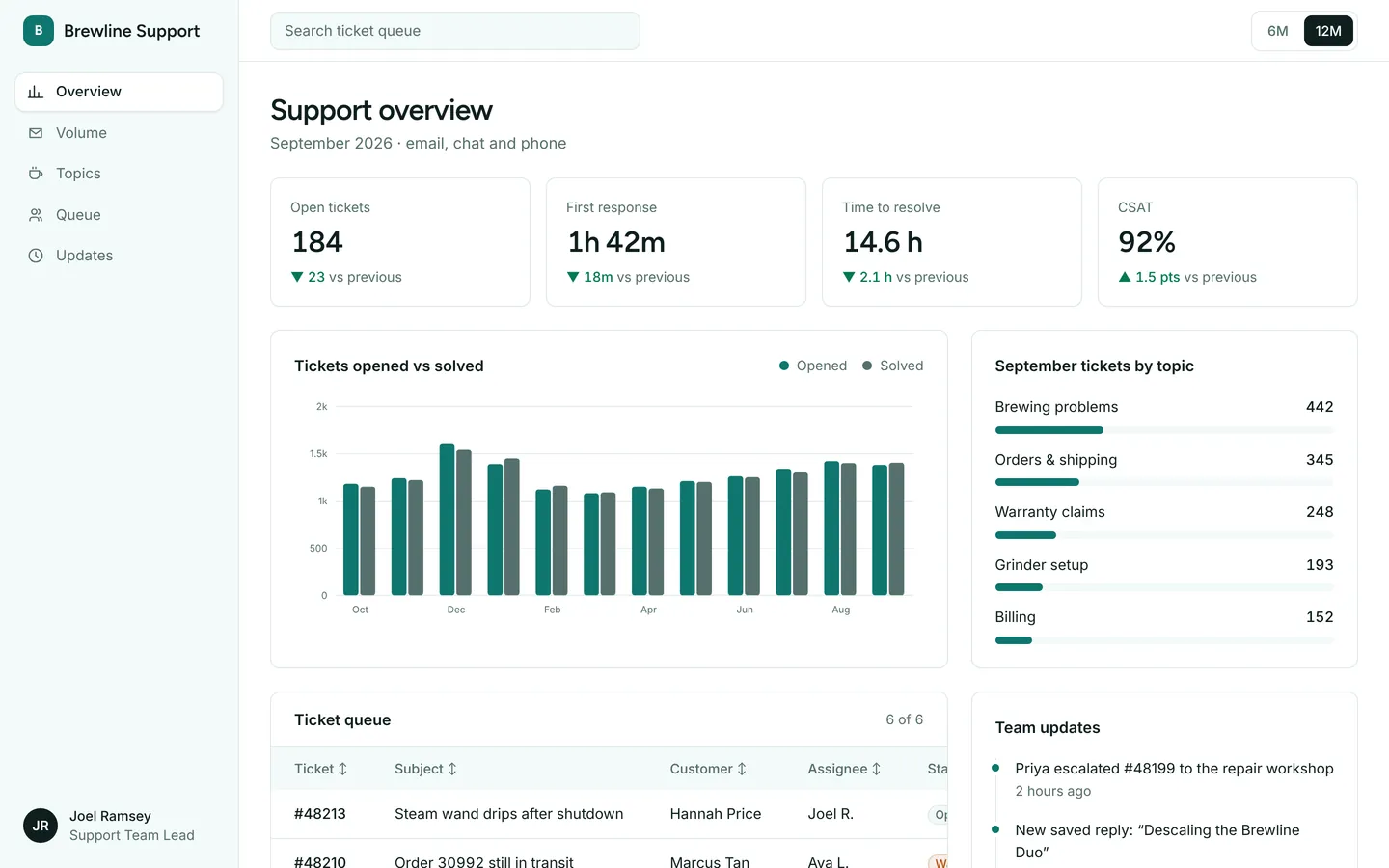Click the Orders & shipping progress bar
Screen dimensions: 1389x868
click(1164, 482)
